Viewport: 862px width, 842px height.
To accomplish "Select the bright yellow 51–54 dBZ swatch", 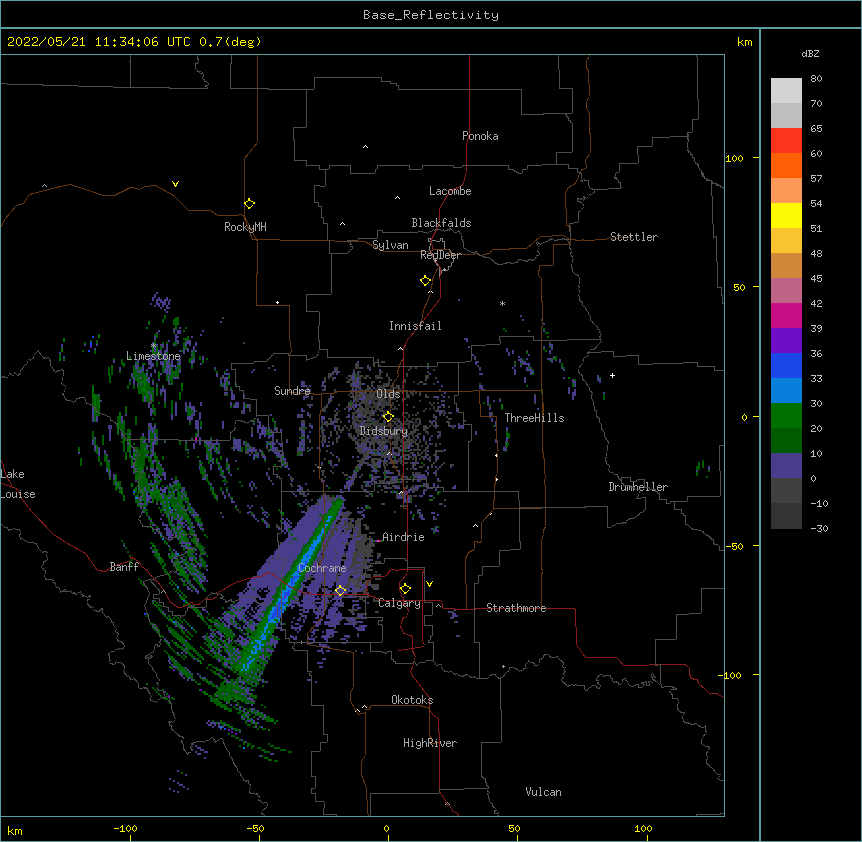I will [786, 215].
